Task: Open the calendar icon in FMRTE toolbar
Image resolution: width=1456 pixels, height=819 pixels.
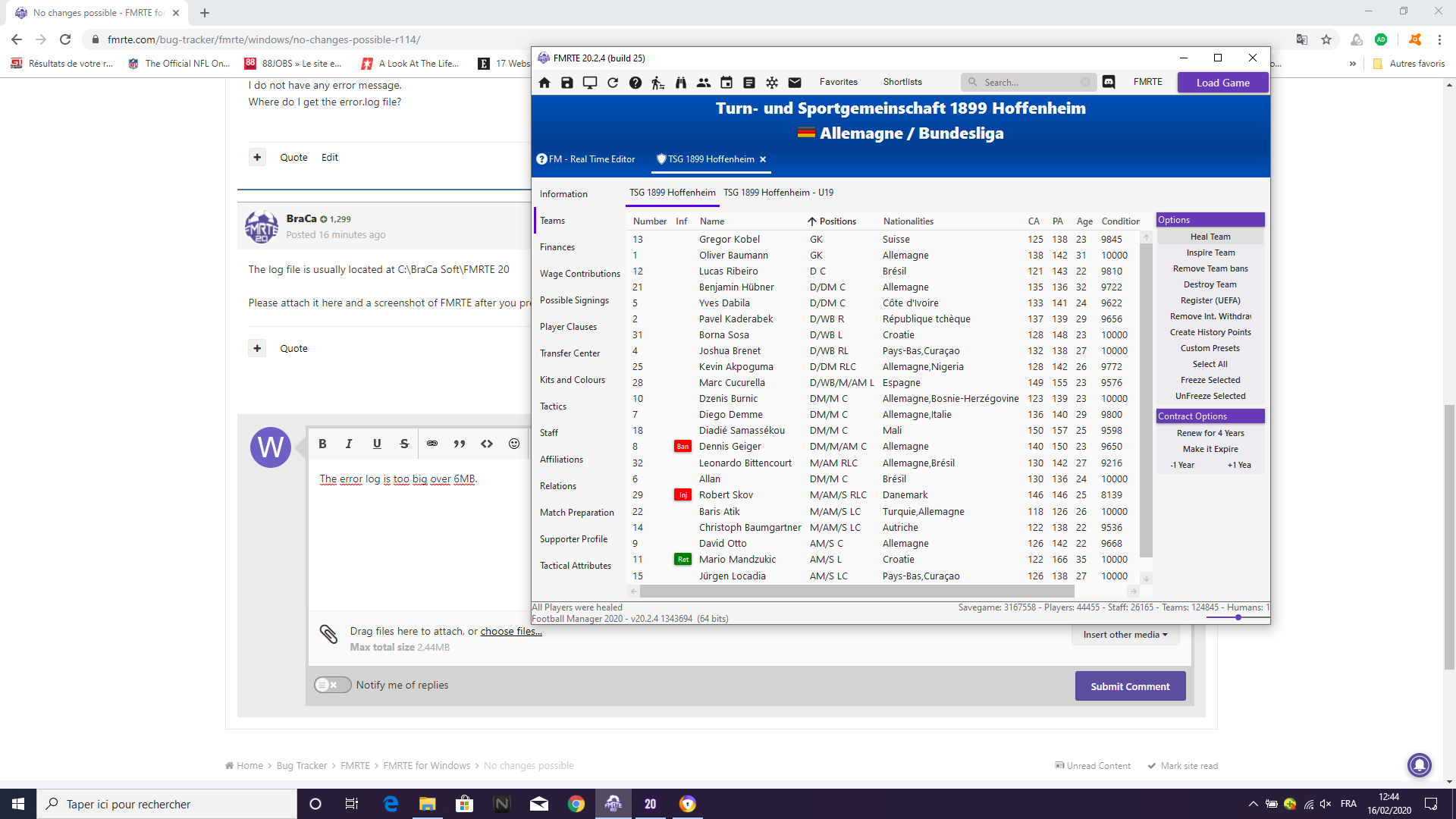Action: point(726,83)
